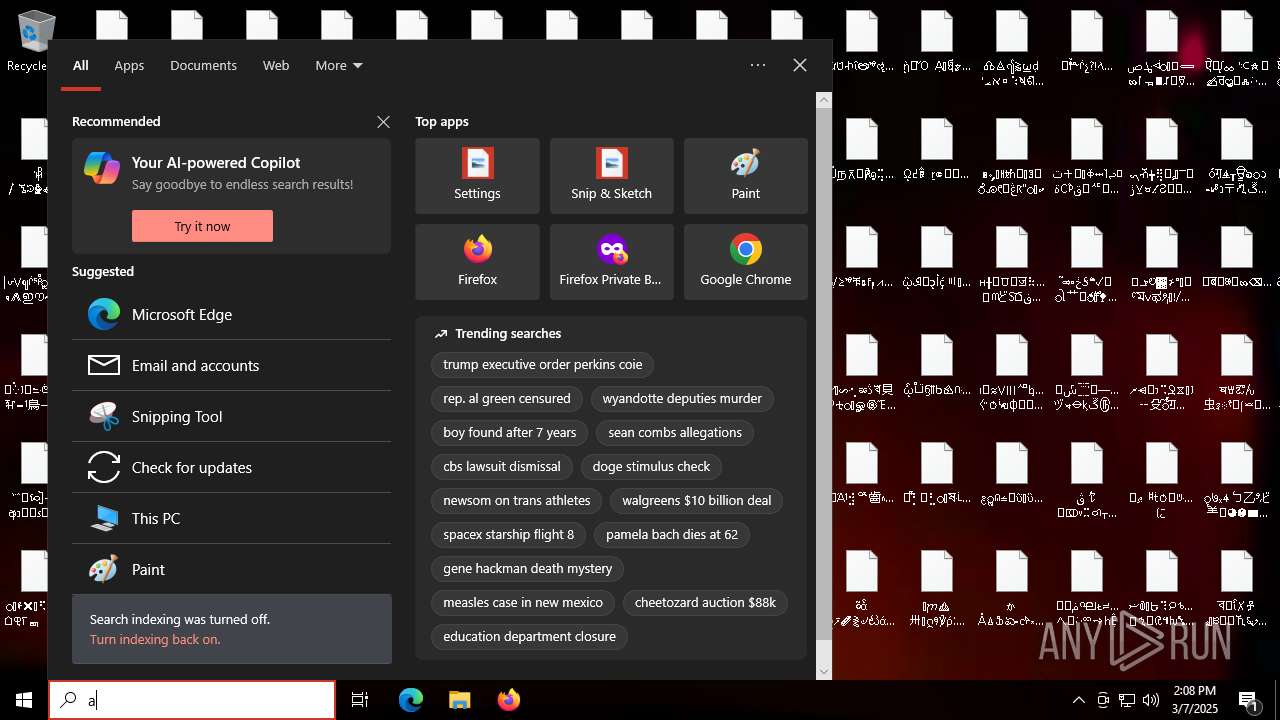Select spacex starship flight 8 search
This screenshot has height=720, width=1280.
509,534
